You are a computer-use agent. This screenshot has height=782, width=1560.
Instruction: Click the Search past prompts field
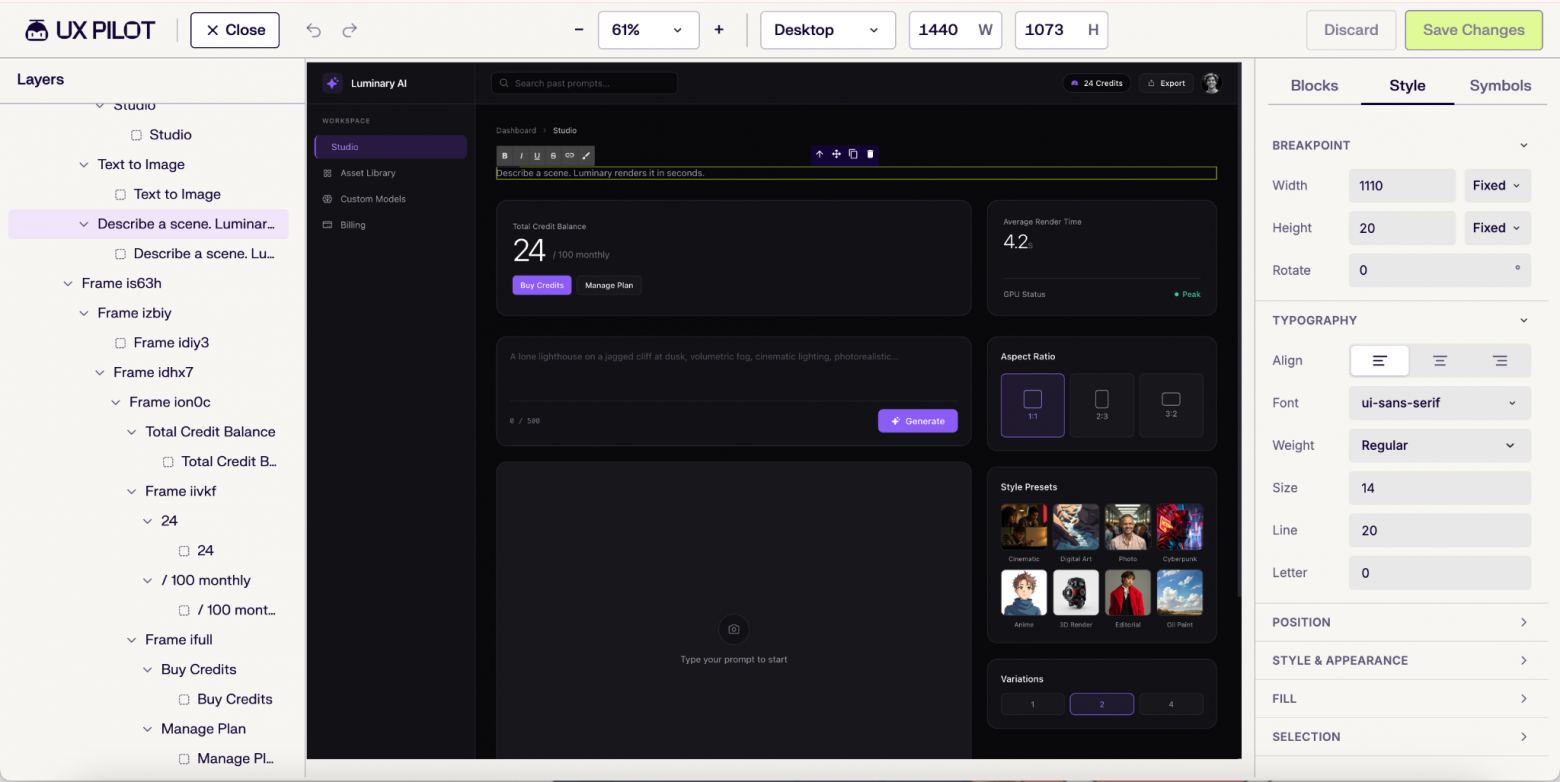point(584,83)
